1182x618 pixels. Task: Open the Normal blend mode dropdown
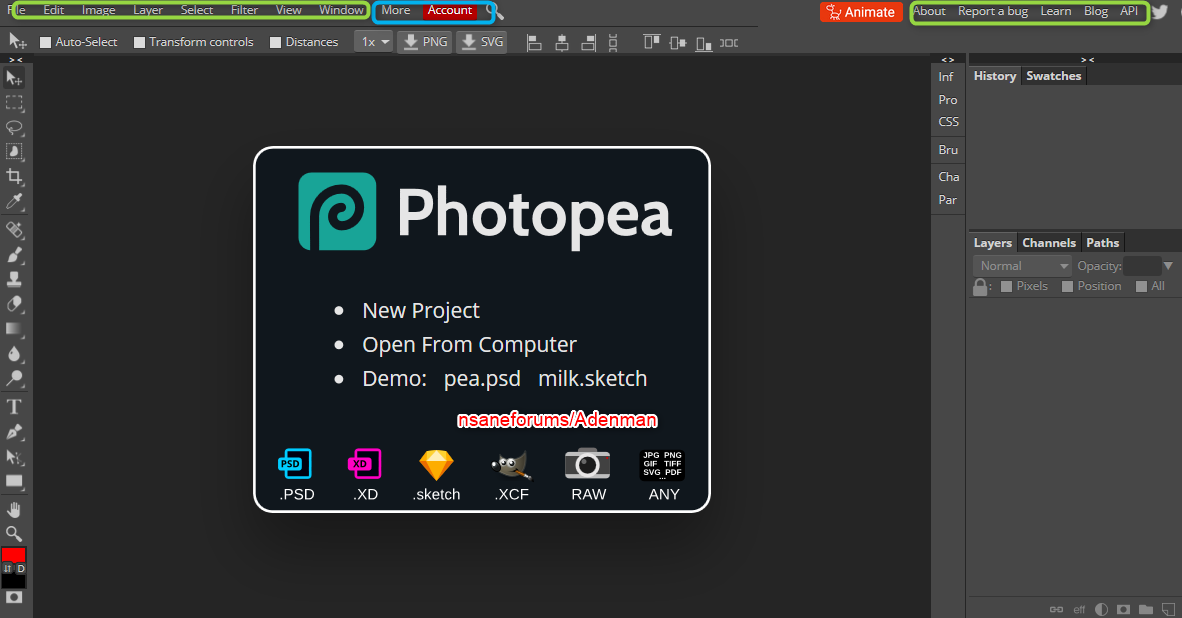pyautogui.click(x=1022, y=265)
